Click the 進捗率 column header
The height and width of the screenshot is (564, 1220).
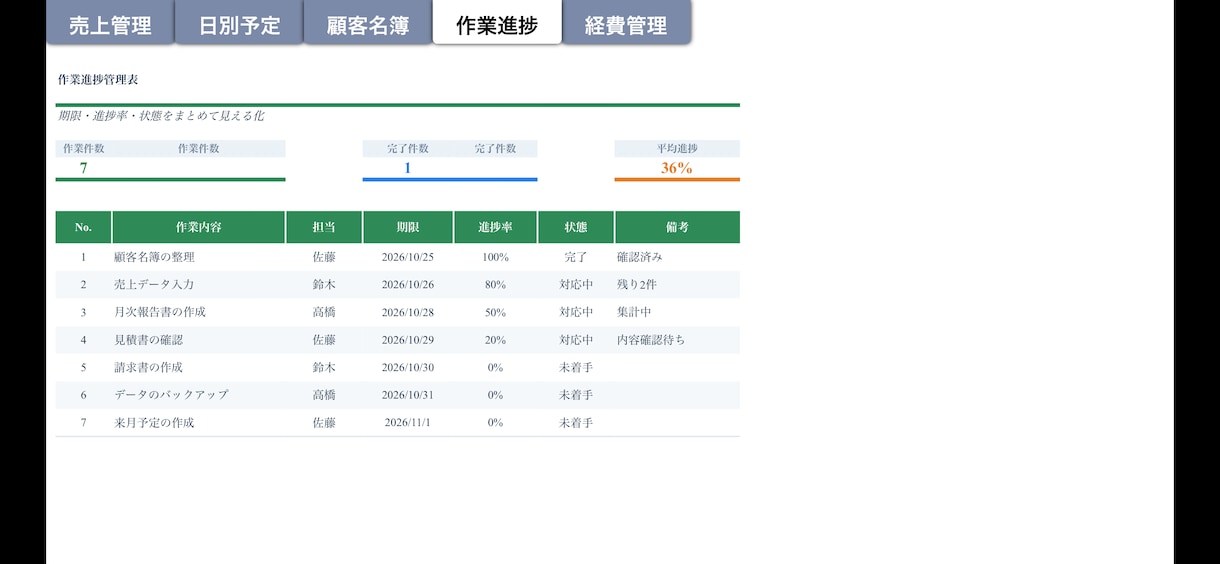496,227
